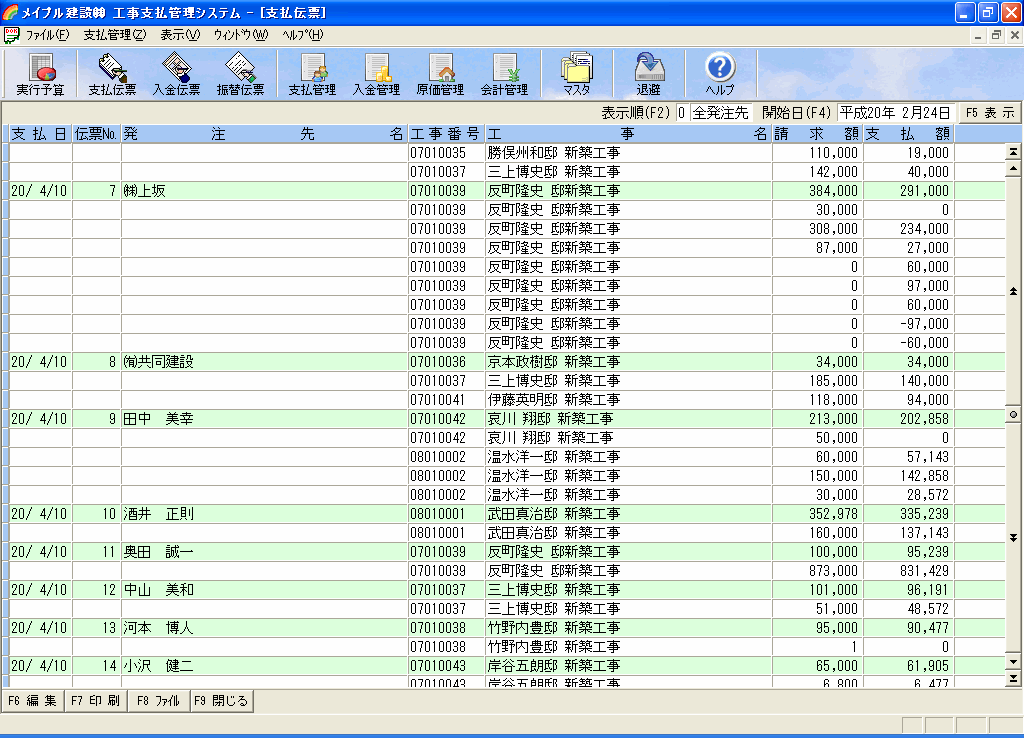Open the マスタ folder icon
The width and height of the screenshot is (1024, 738).
click(x=576, y=74)
